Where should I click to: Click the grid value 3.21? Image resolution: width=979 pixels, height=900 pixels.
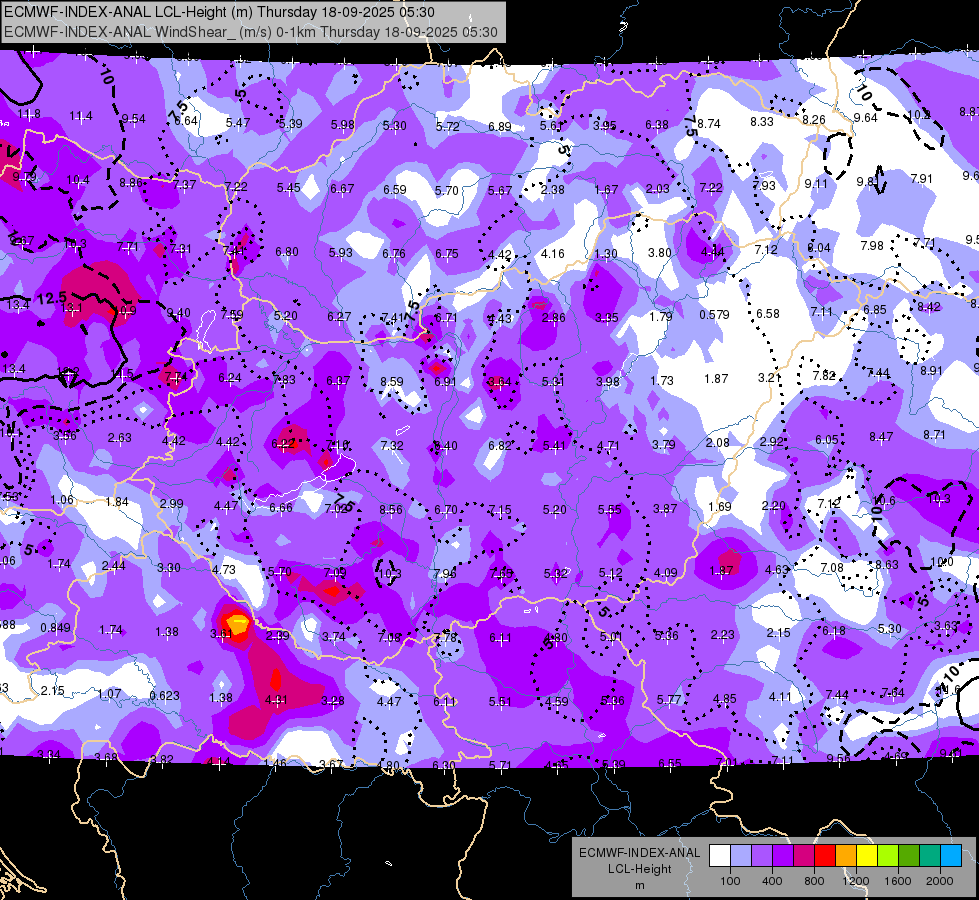770,377
